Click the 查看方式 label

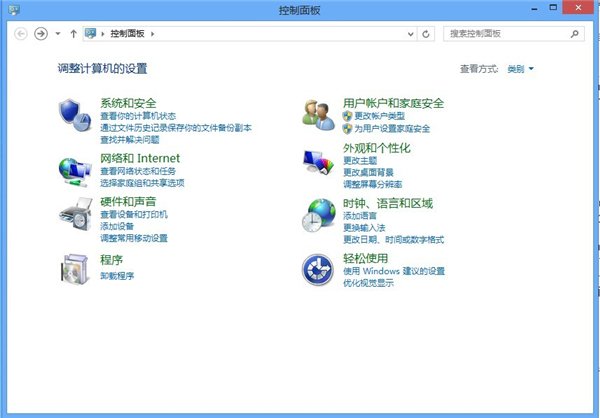(479, 69)
